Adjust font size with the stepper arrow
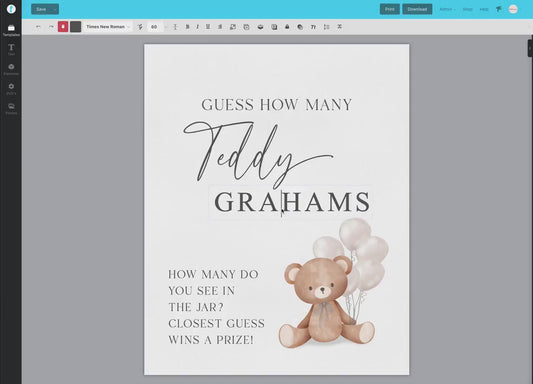 pos(166,27)
